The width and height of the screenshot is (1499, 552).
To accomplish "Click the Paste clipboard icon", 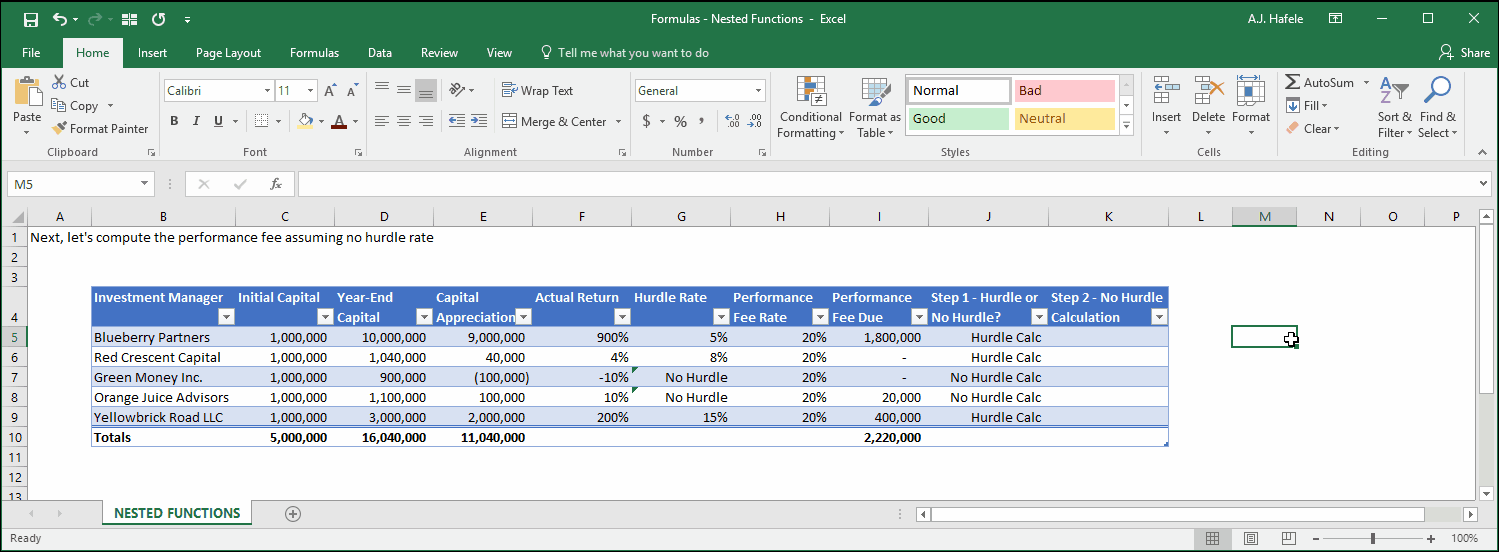I will 27,92.
